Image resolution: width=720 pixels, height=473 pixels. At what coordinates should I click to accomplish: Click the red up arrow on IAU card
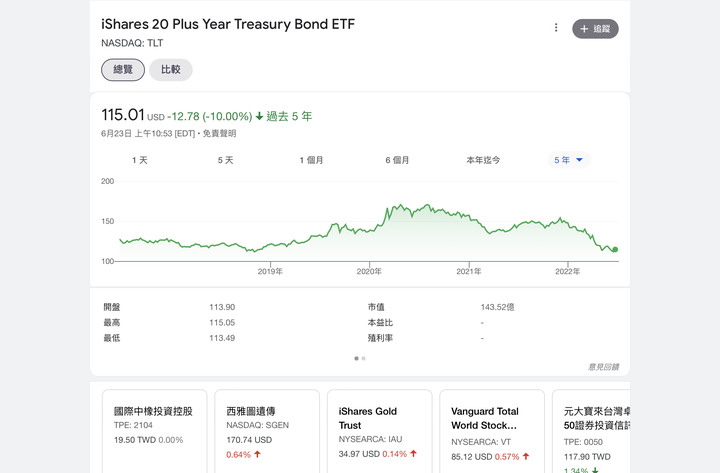coord(413,454)
